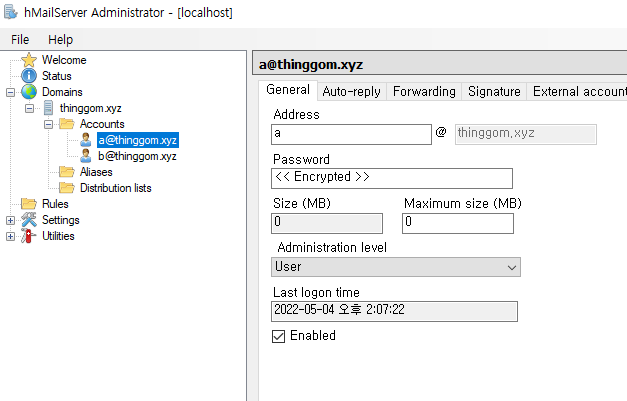Expand the Settings tree node
This screenshot has width=627, height=401.
(10, 220)
